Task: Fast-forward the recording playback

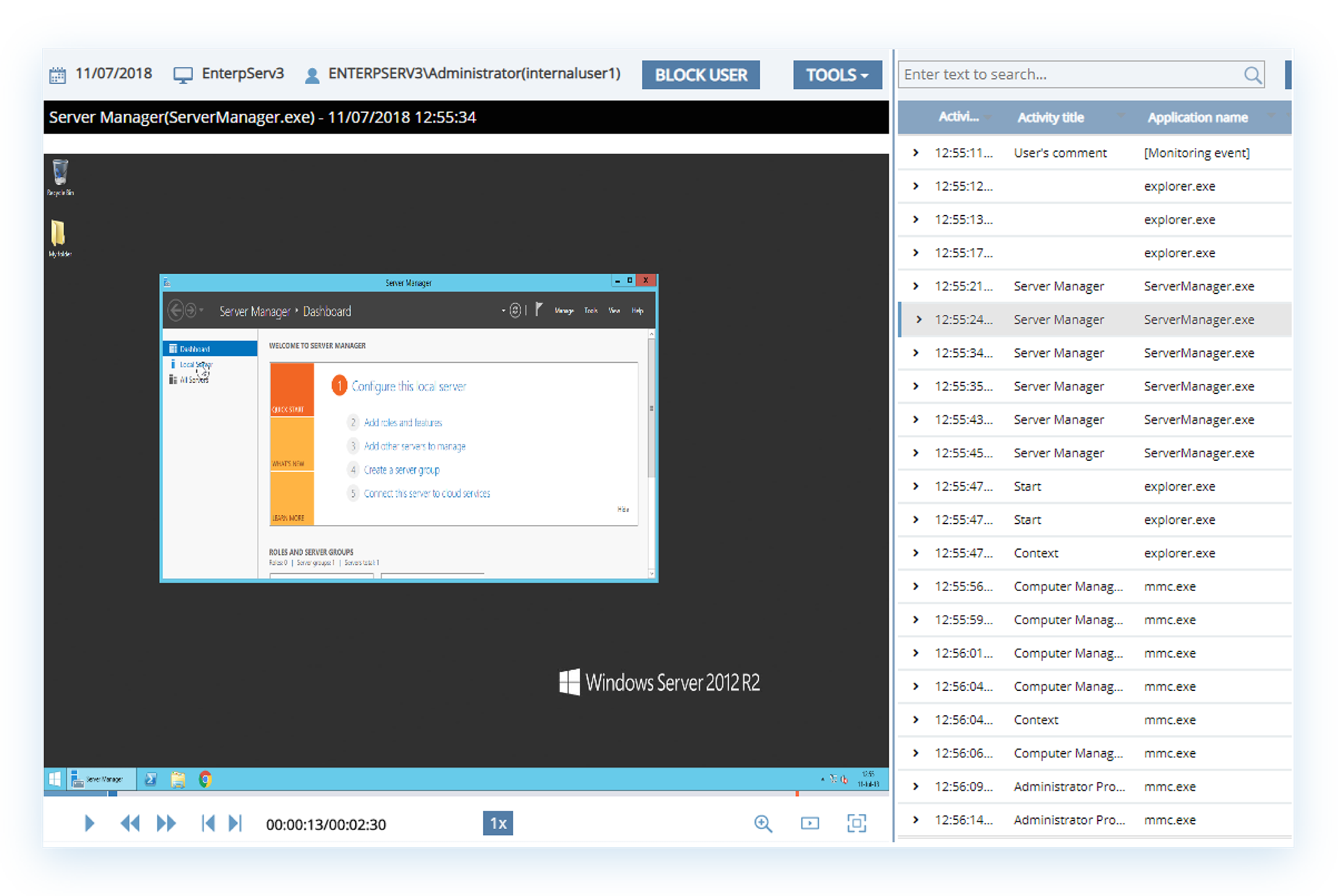Action: point(166,823)
